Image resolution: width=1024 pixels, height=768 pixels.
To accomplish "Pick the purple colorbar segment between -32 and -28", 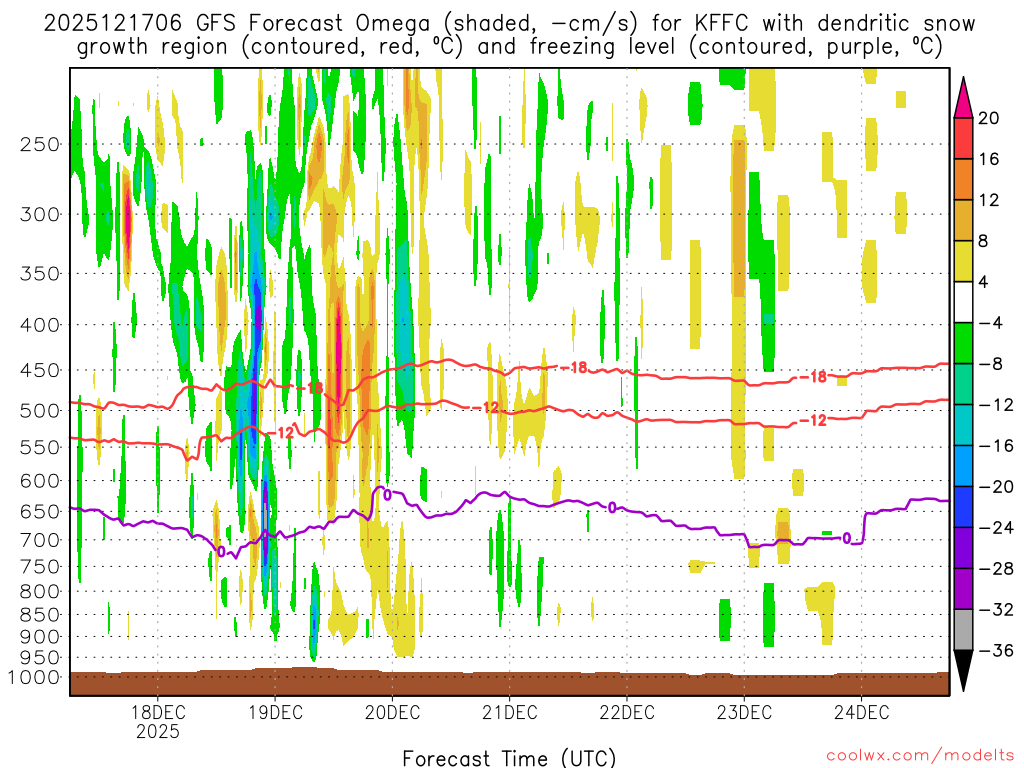I will (x=963, y=589).
